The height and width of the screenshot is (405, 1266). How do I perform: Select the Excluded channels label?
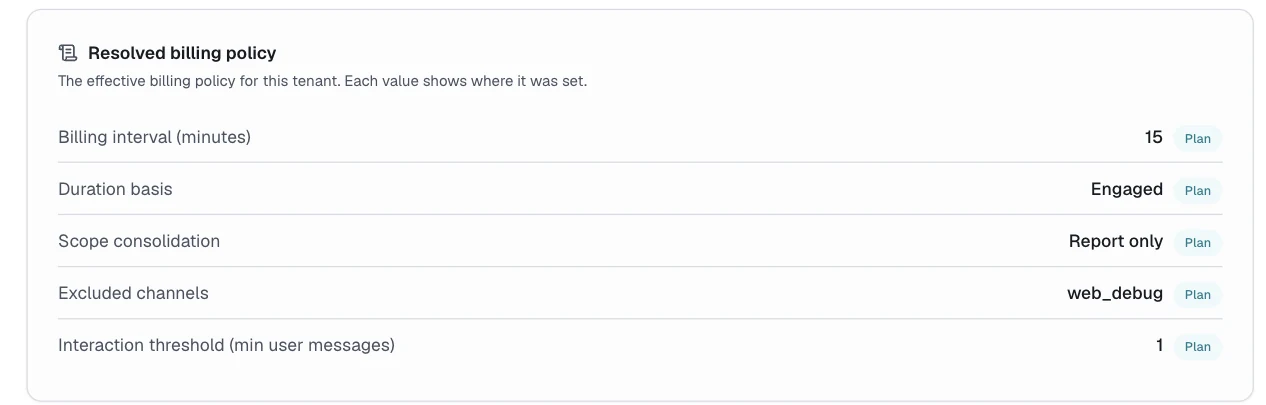pos(133,293)
